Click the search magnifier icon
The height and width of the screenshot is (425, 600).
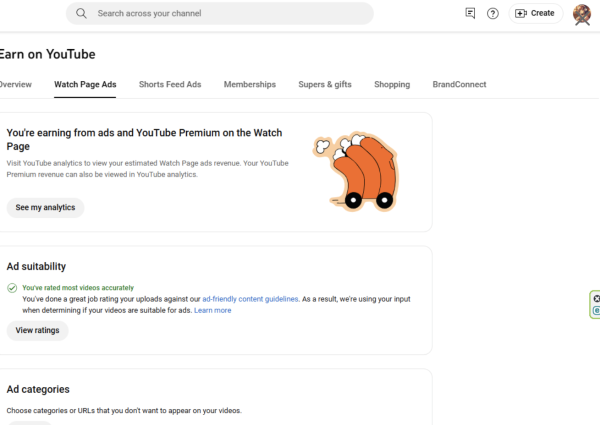tap(82, 14)
